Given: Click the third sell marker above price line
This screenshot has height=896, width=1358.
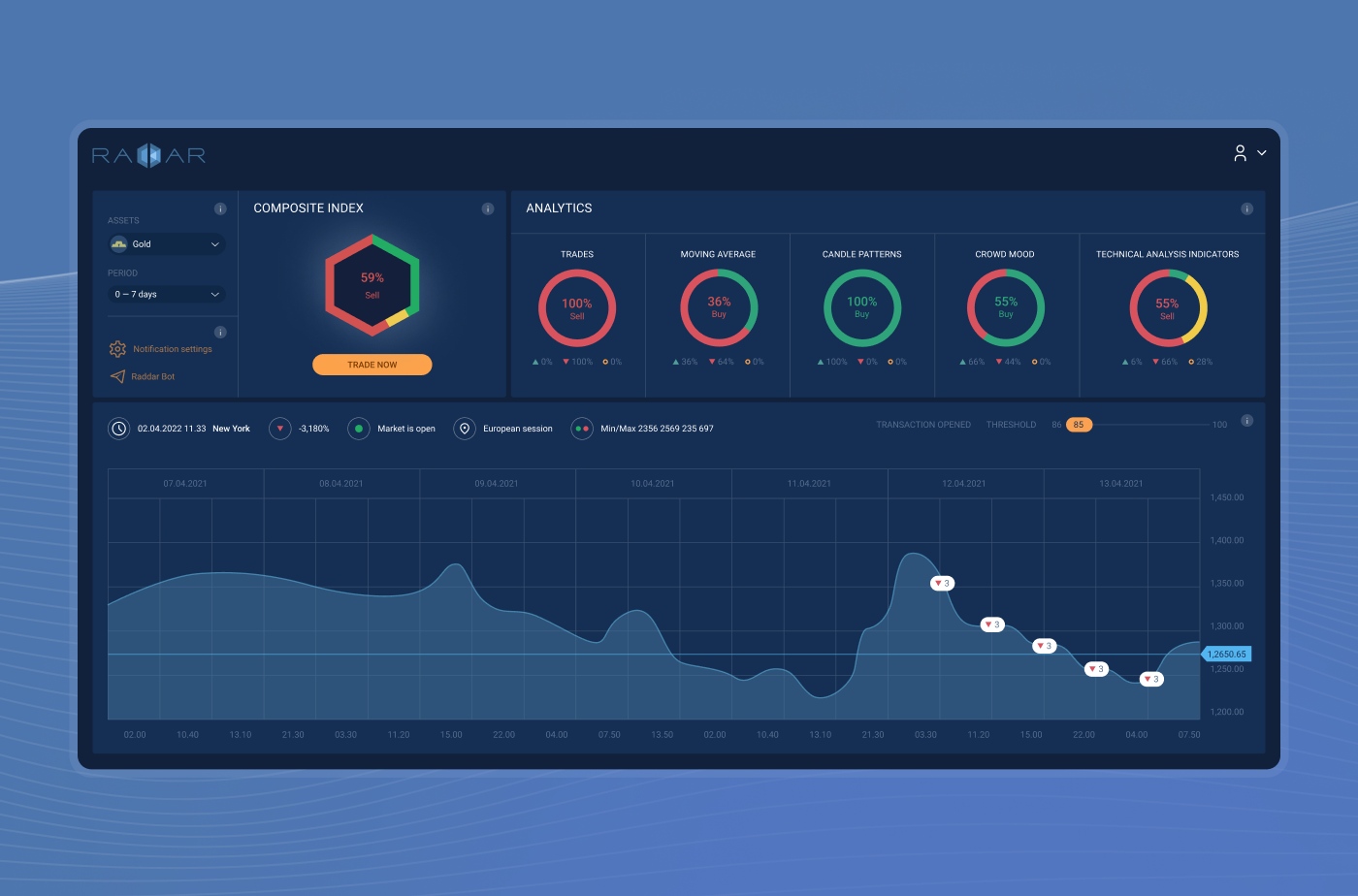Looking at the screenshot, I should coord(1044,646).
